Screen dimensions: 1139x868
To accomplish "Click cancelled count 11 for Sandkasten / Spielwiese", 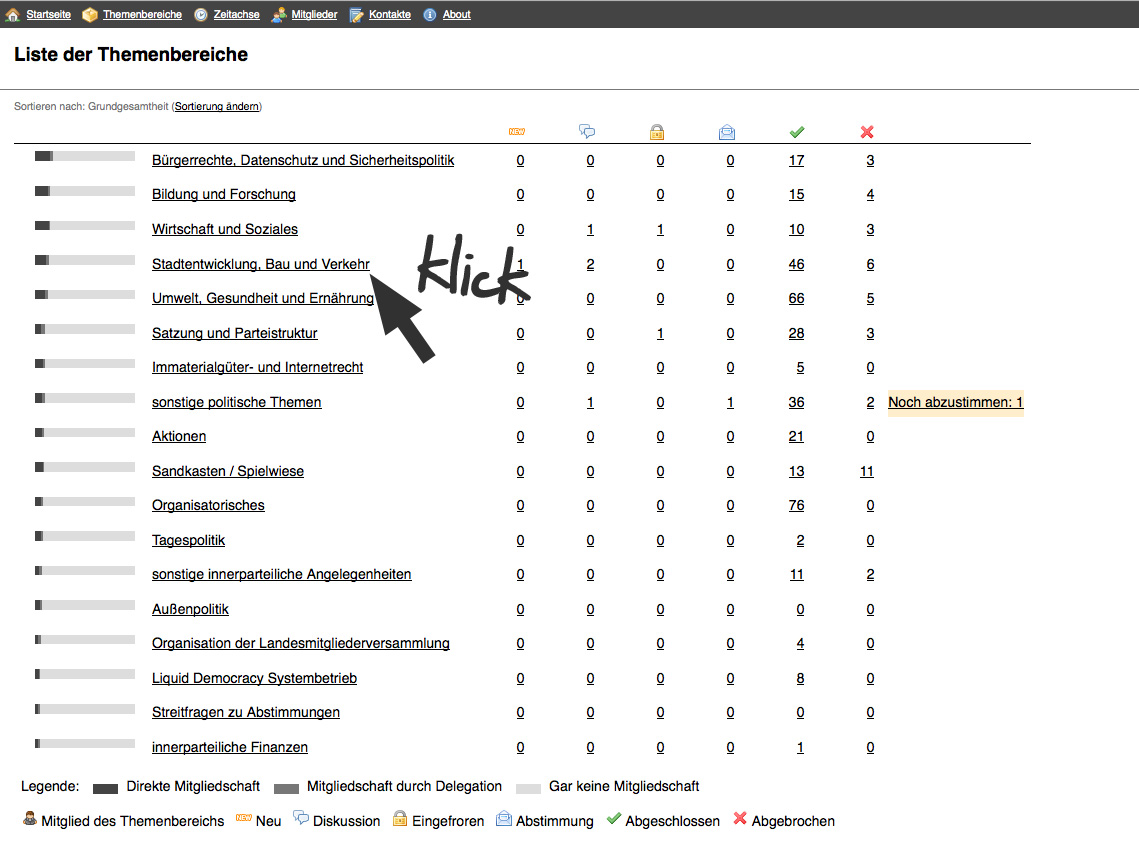I will pos(867,471).
